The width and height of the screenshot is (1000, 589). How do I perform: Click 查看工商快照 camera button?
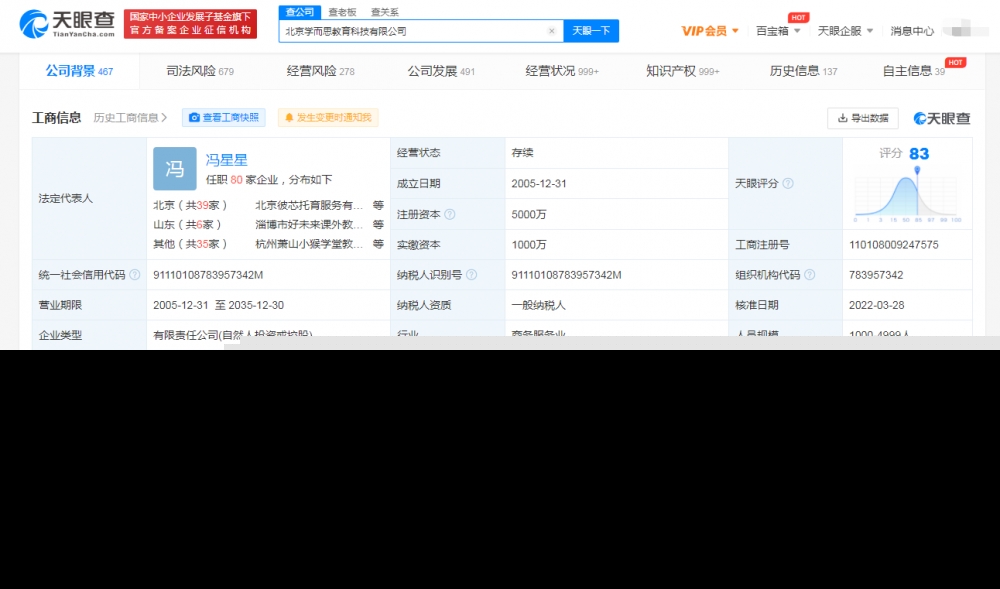coord(224,117)
